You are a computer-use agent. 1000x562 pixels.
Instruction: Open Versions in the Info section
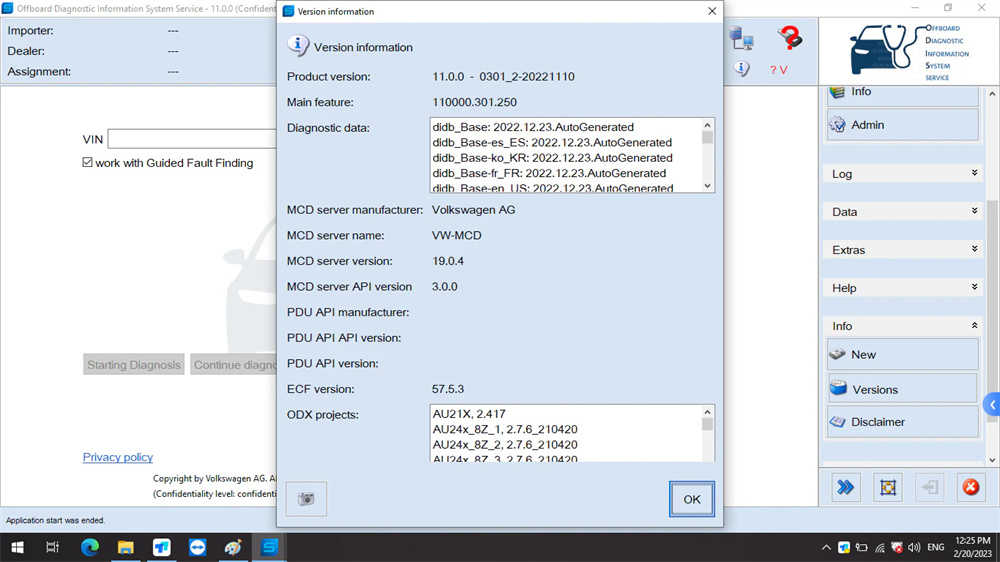[x=902, y=388]
